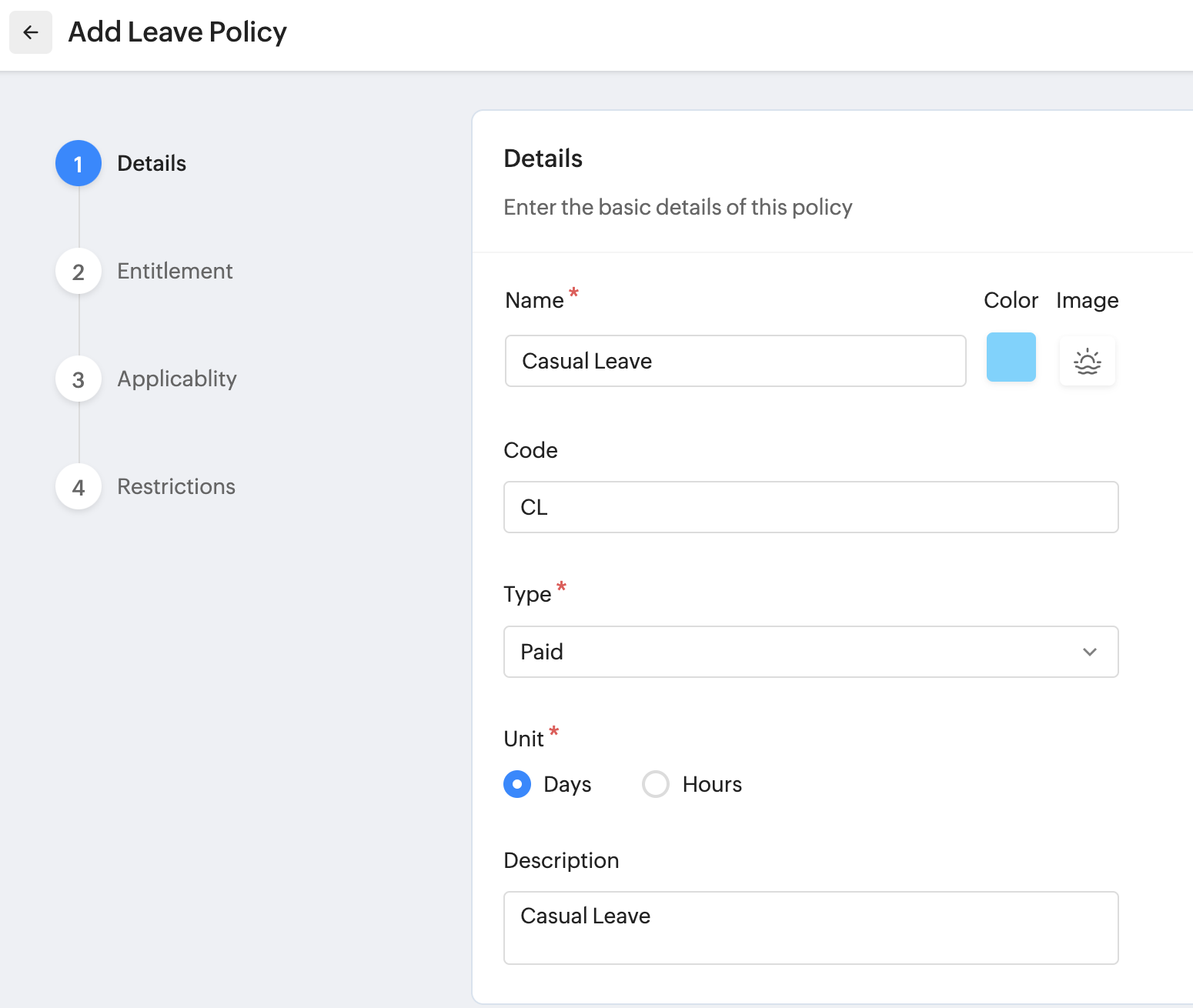Open the sunrise image icon picker

coord(1087,361)
